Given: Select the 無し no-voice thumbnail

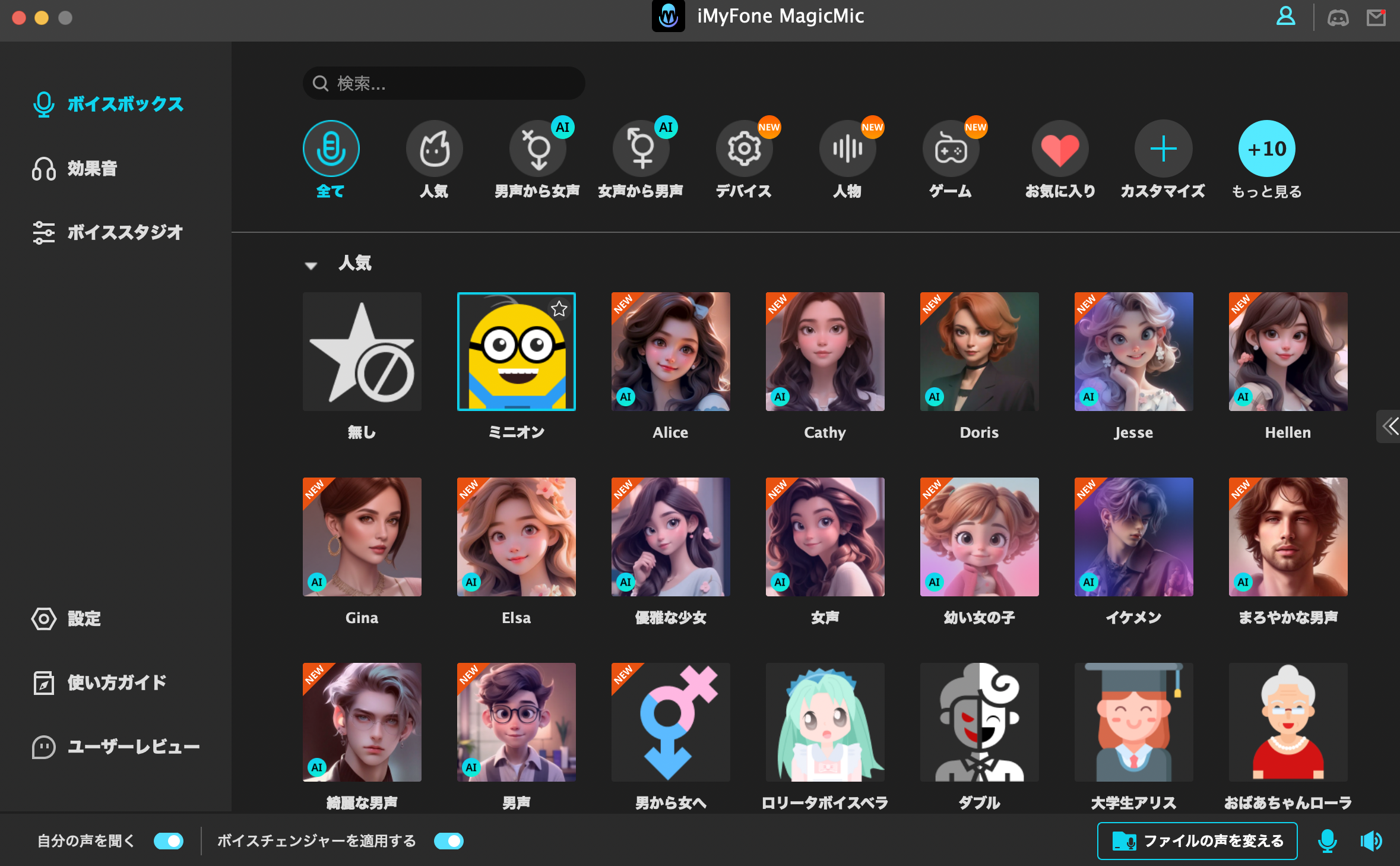Looking at the screenshot, I should 362,352.
